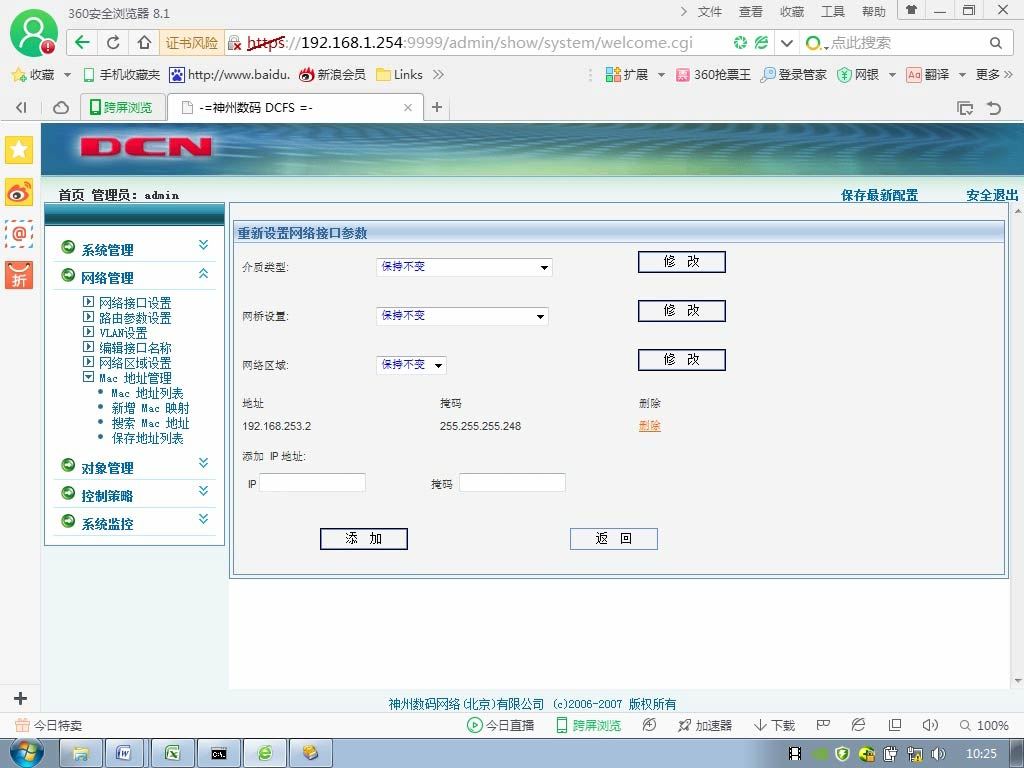Reload the page with refresh icon
Viewport: 1024px width, 768px height.
[113, 43]
